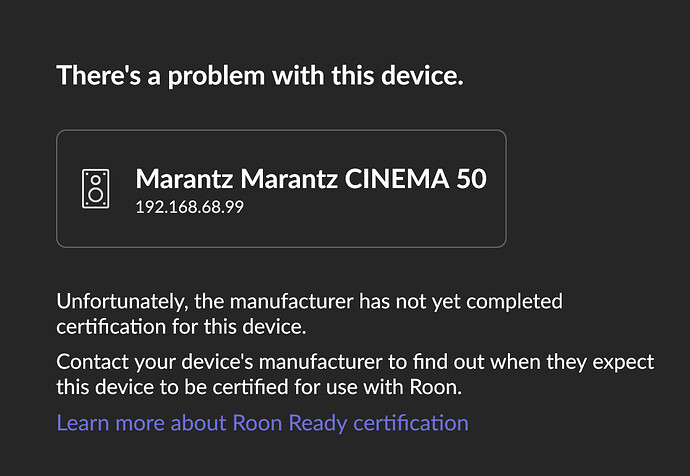Click the heading There's a problem with this device
690x476 pixels.
(x=260, y=76)
